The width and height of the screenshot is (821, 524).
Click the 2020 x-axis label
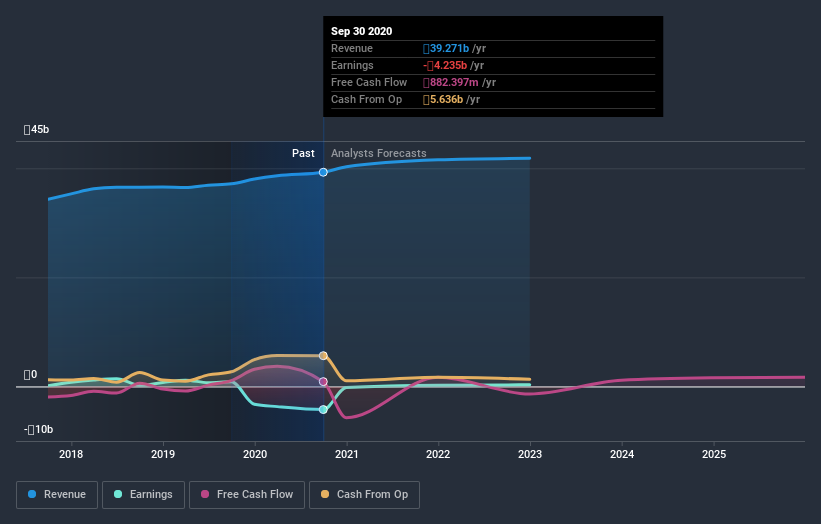point(255,454)
